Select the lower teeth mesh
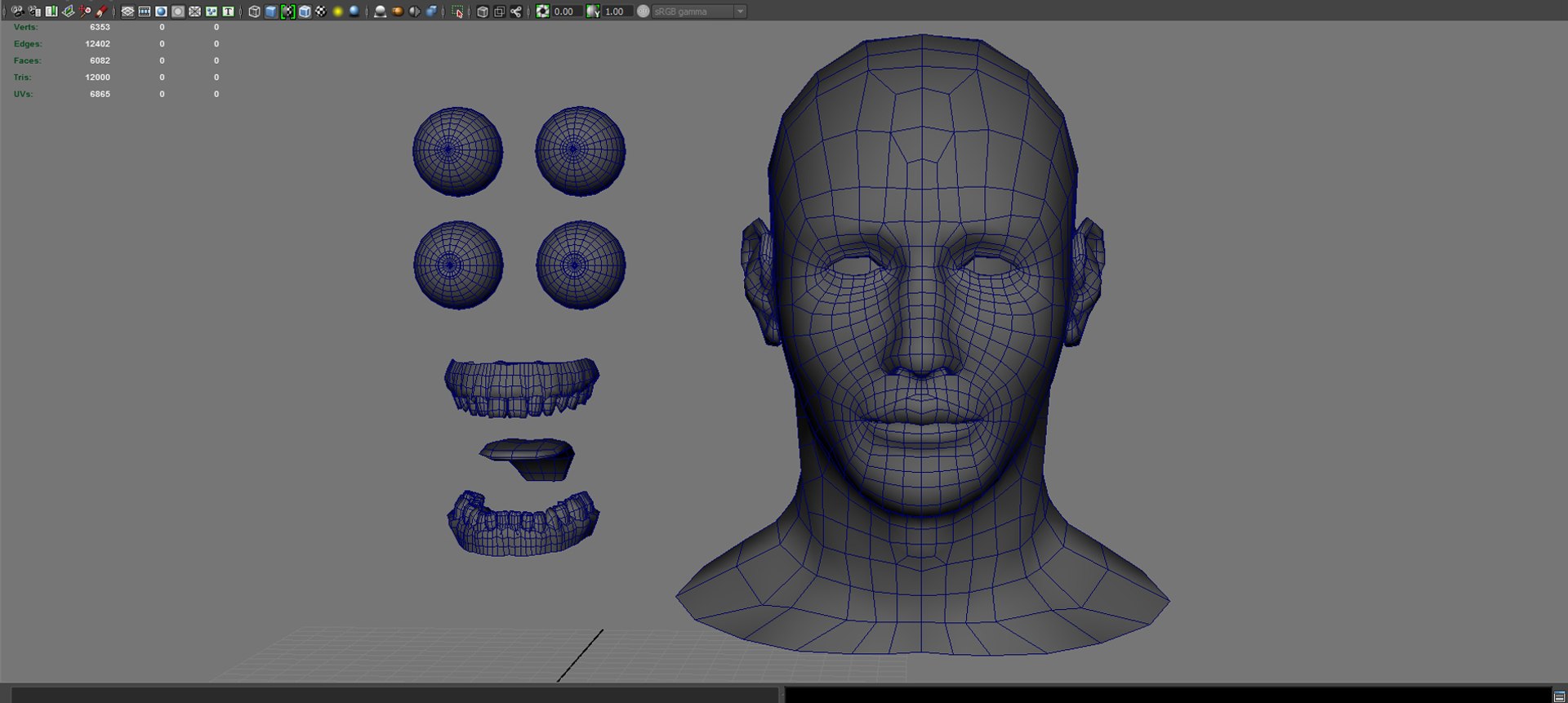 (x=523, y=524)
